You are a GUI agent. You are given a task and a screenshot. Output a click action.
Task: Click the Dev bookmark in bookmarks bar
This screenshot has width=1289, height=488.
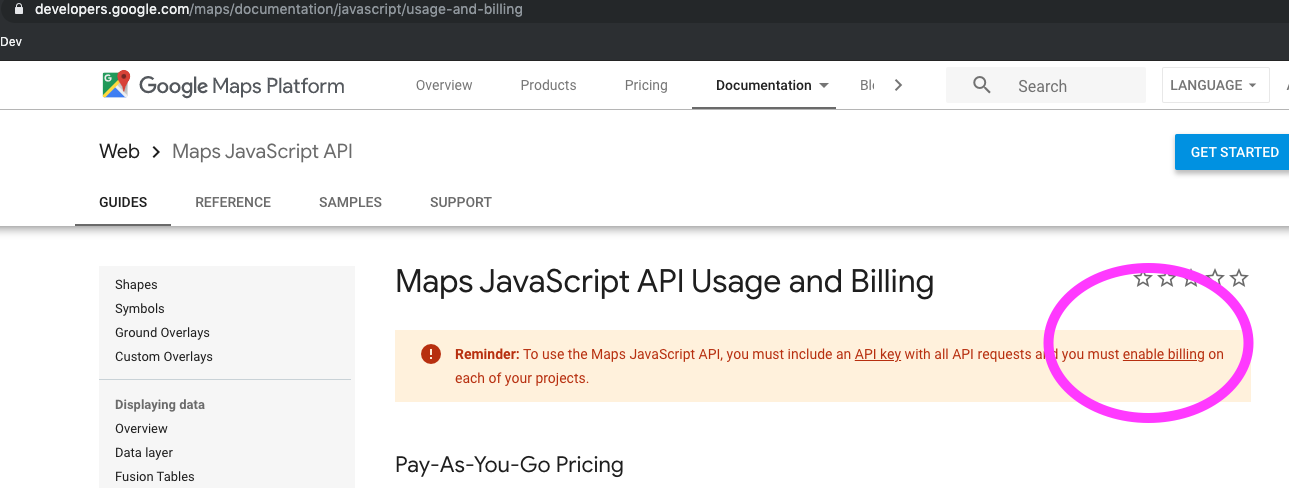point(11,42)
